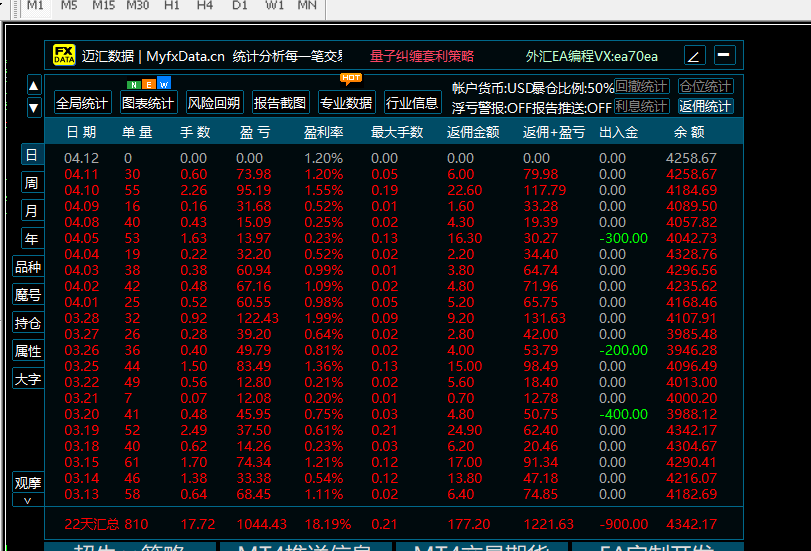Click the HOT badge above 专业数据
Screen dimensions: 811x551
pyautogui.click(x=351, y=78)
